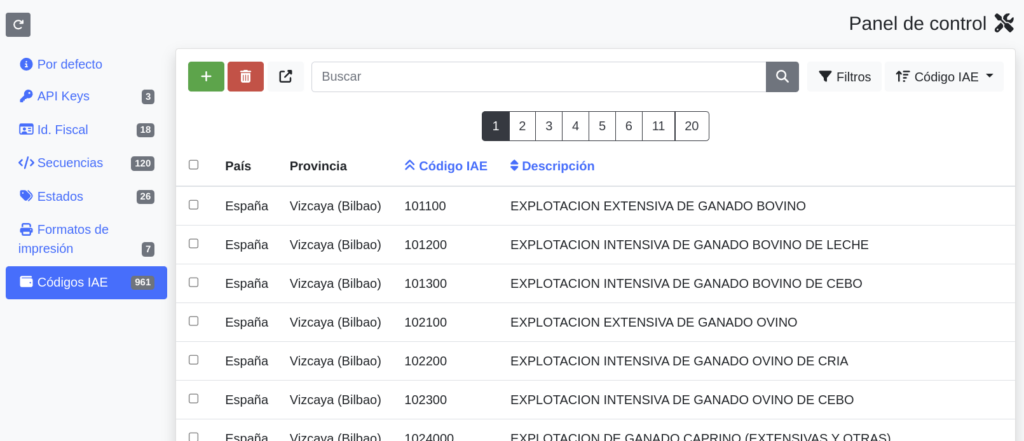Click the red trash delete button
This screenshot has height=441, width=1024.
(x=246, y=77)
